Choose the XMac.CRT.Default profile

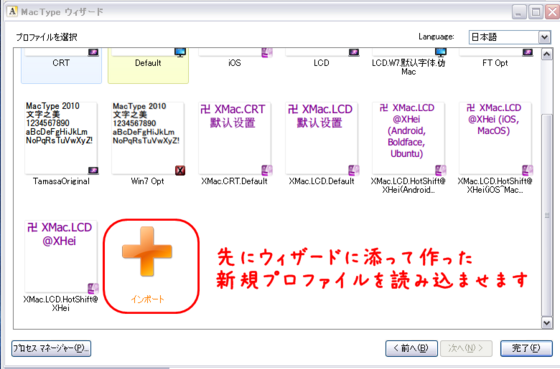pyautogui.click(x=235, y=138)
